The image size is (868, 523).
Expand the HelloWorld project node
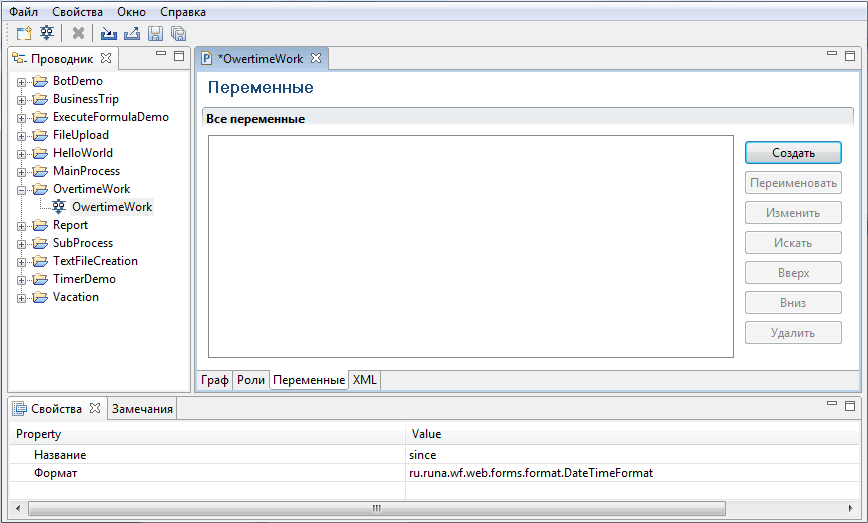[21, 154]
